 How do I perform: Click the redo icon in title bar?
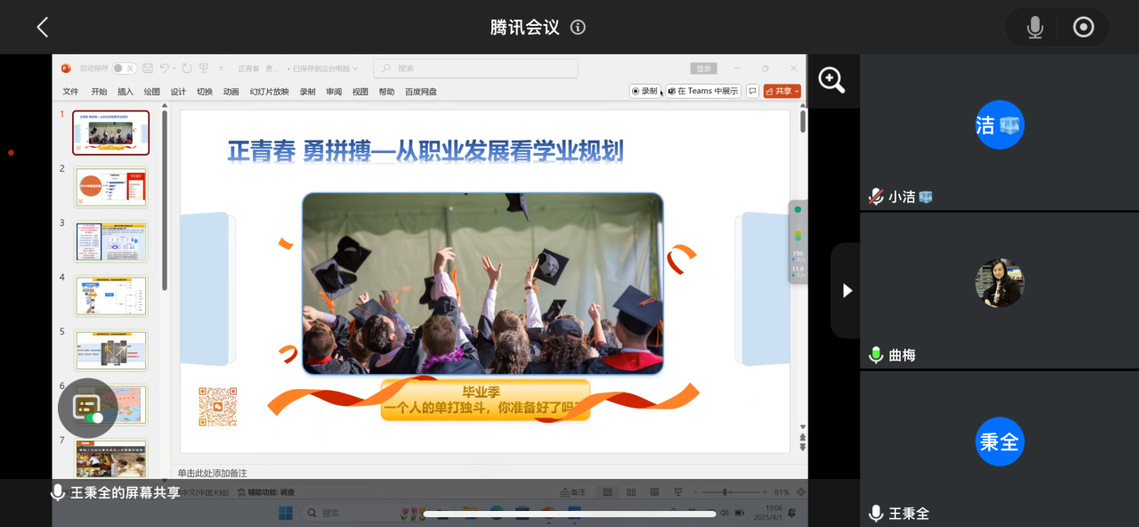point(187,68)
